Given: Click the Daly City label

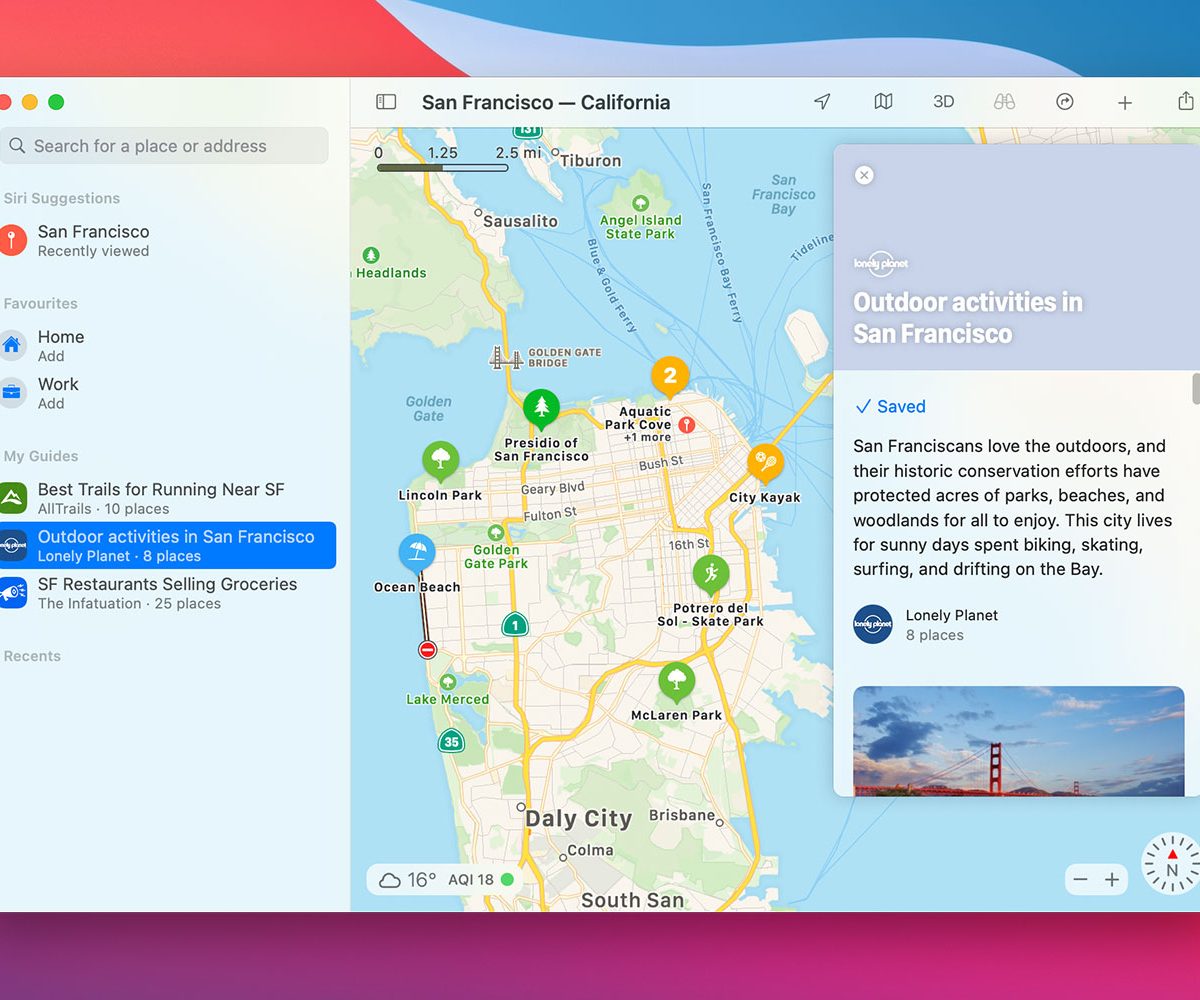Looking at the screenshot, I should pyautogui.click(x=579, y=818).
